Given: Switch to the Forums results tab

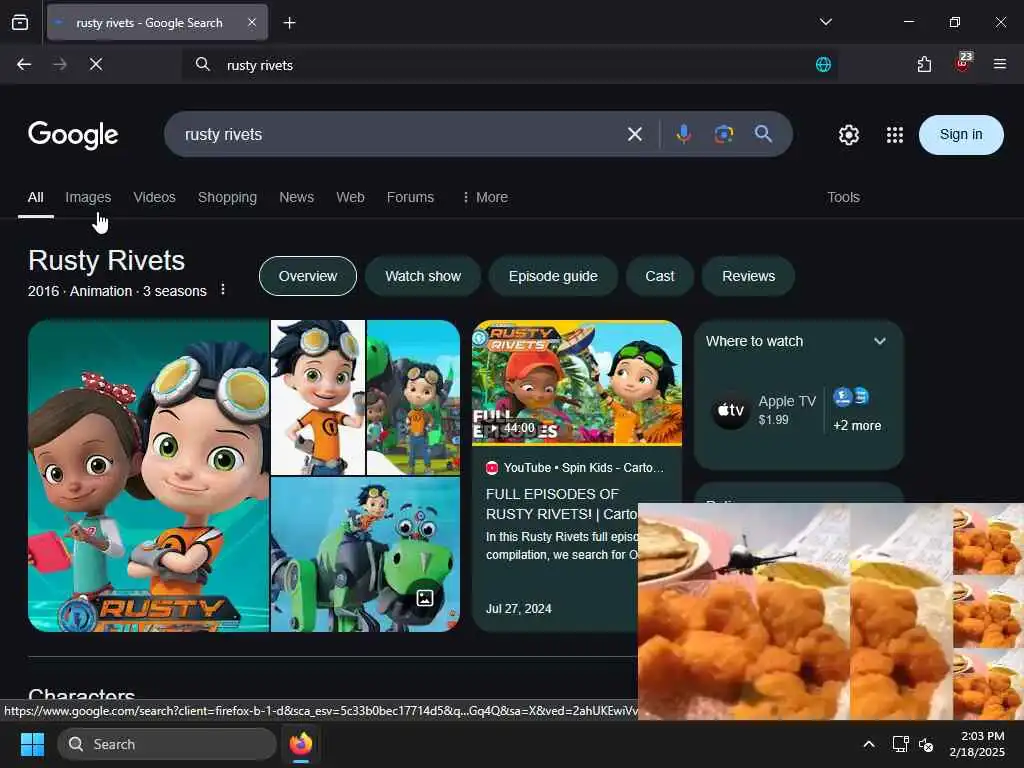Looking at the screenshot, I should 410,197.
